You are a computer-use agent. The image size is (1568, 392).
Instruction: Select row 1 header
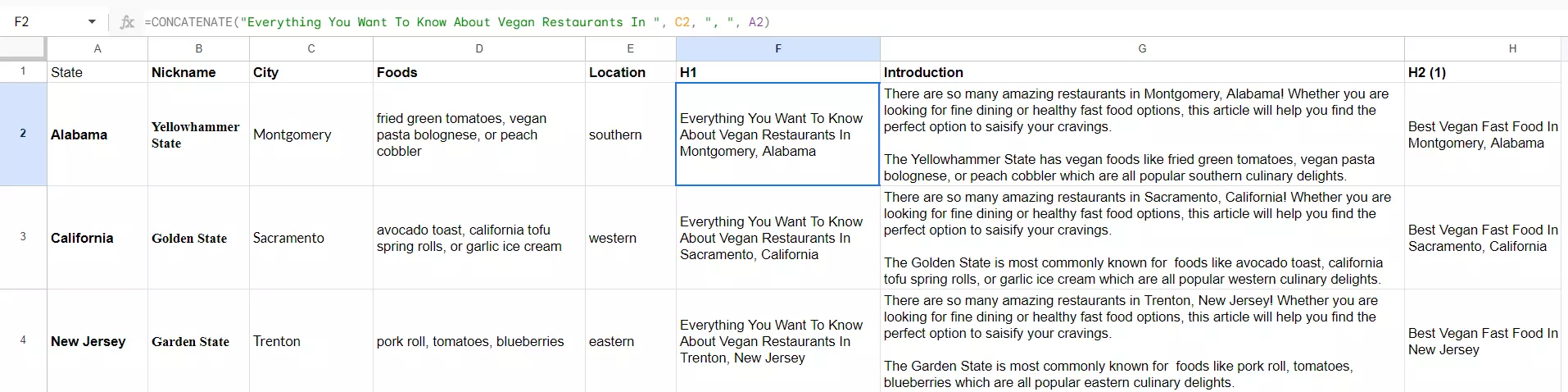click(x=23, y=71)
